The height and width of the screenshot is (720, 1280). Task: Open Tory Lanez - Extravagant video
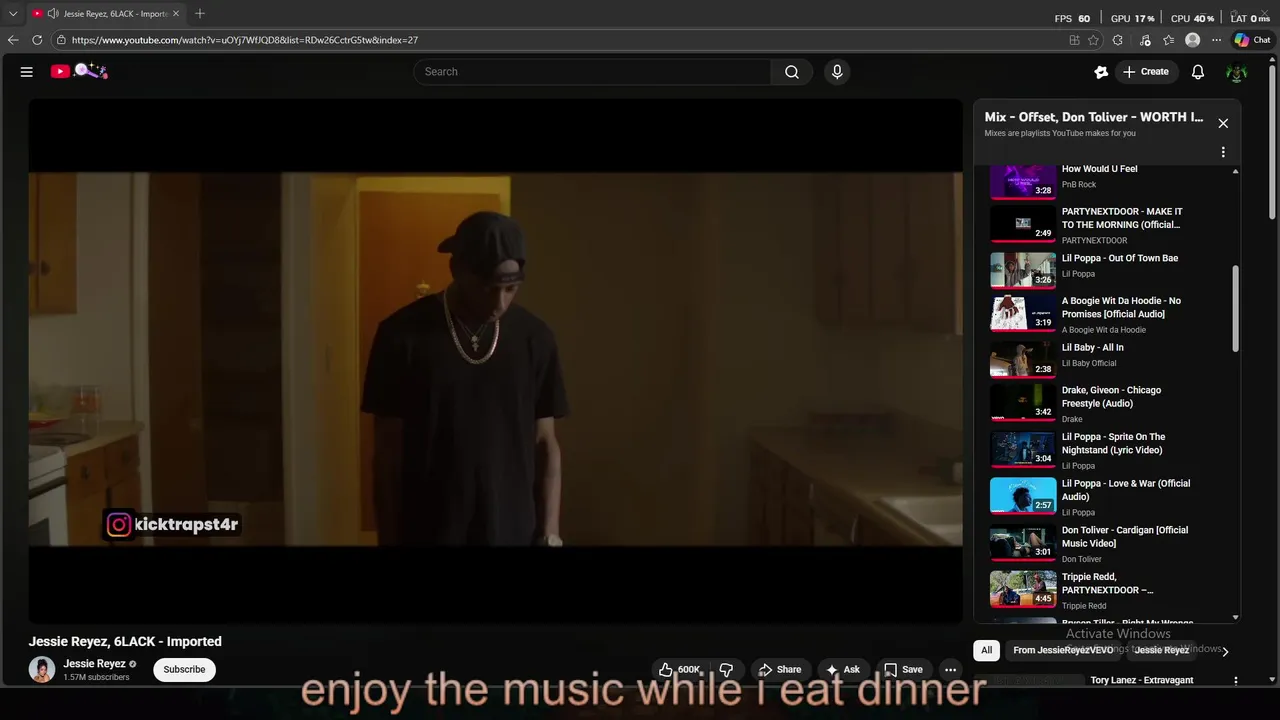click(1141, 680)
